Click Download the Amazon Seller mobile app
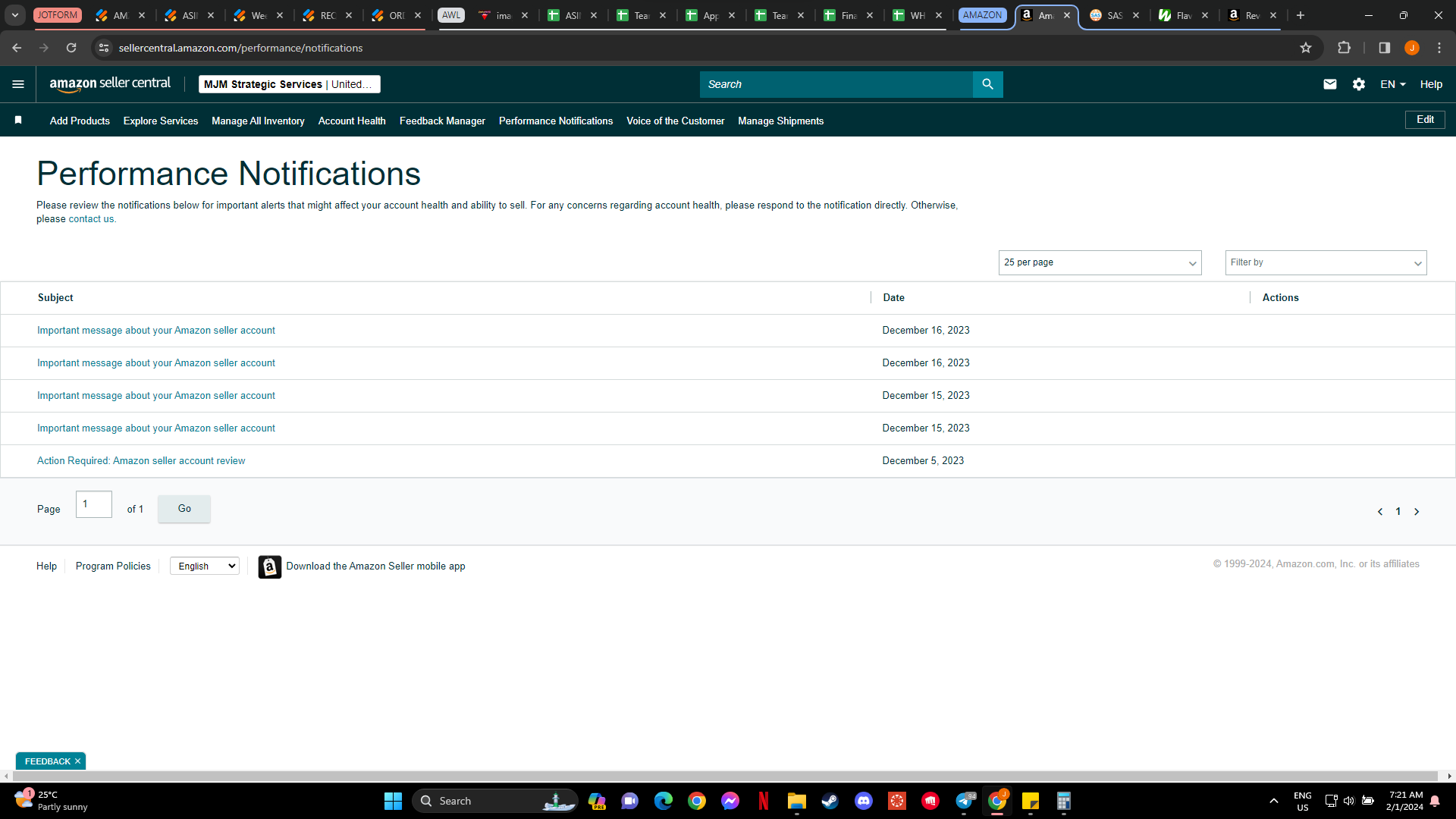 375,566
